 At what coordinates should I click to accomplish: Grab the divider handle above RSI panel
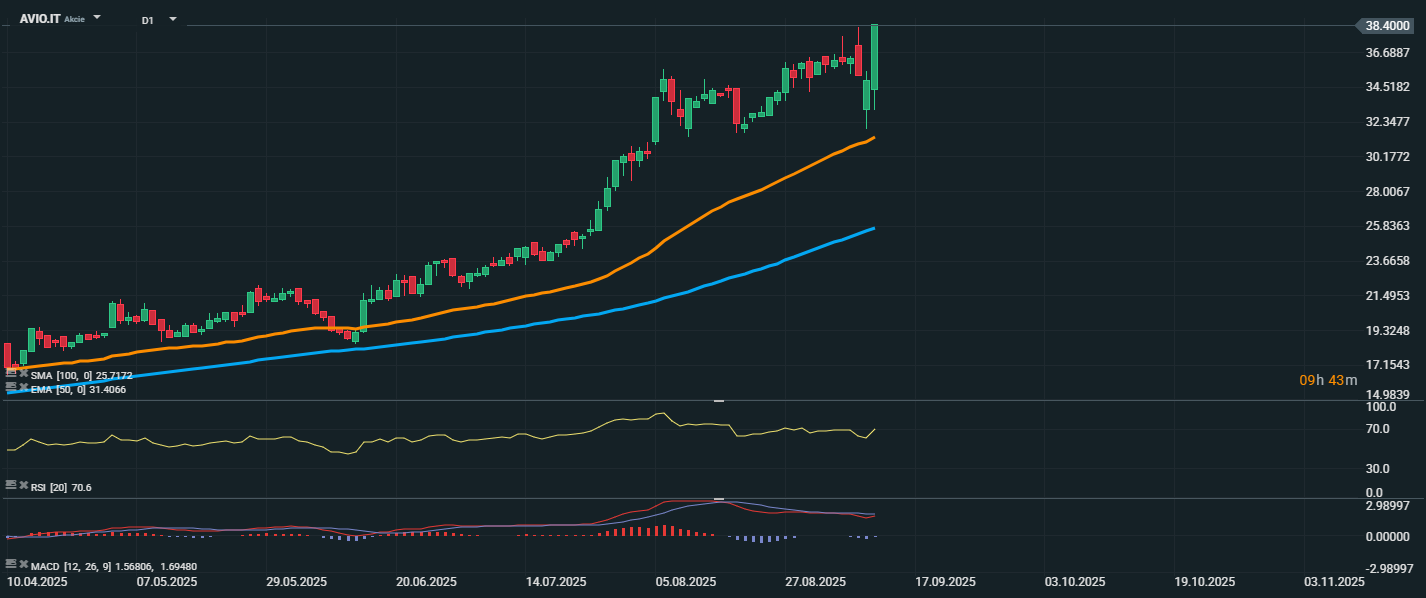(x=718, y=401)
